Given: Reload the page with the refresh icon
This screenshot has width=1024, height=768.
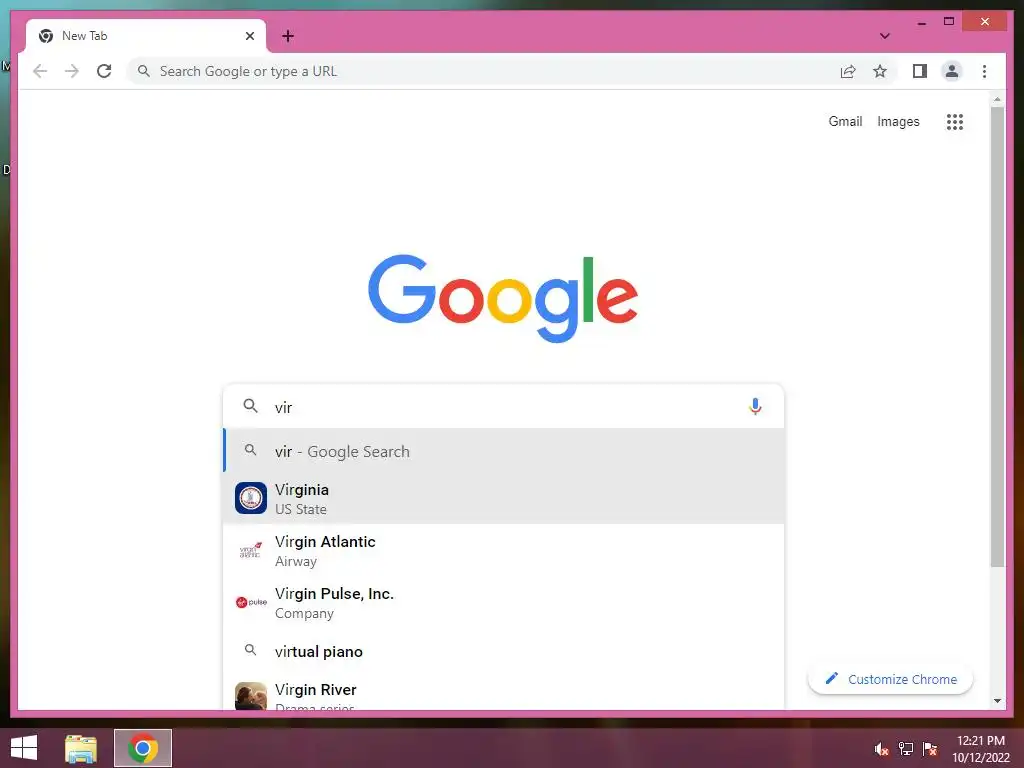Looking at the screenshot, I should pyautogui.click(x=104, y=71).
